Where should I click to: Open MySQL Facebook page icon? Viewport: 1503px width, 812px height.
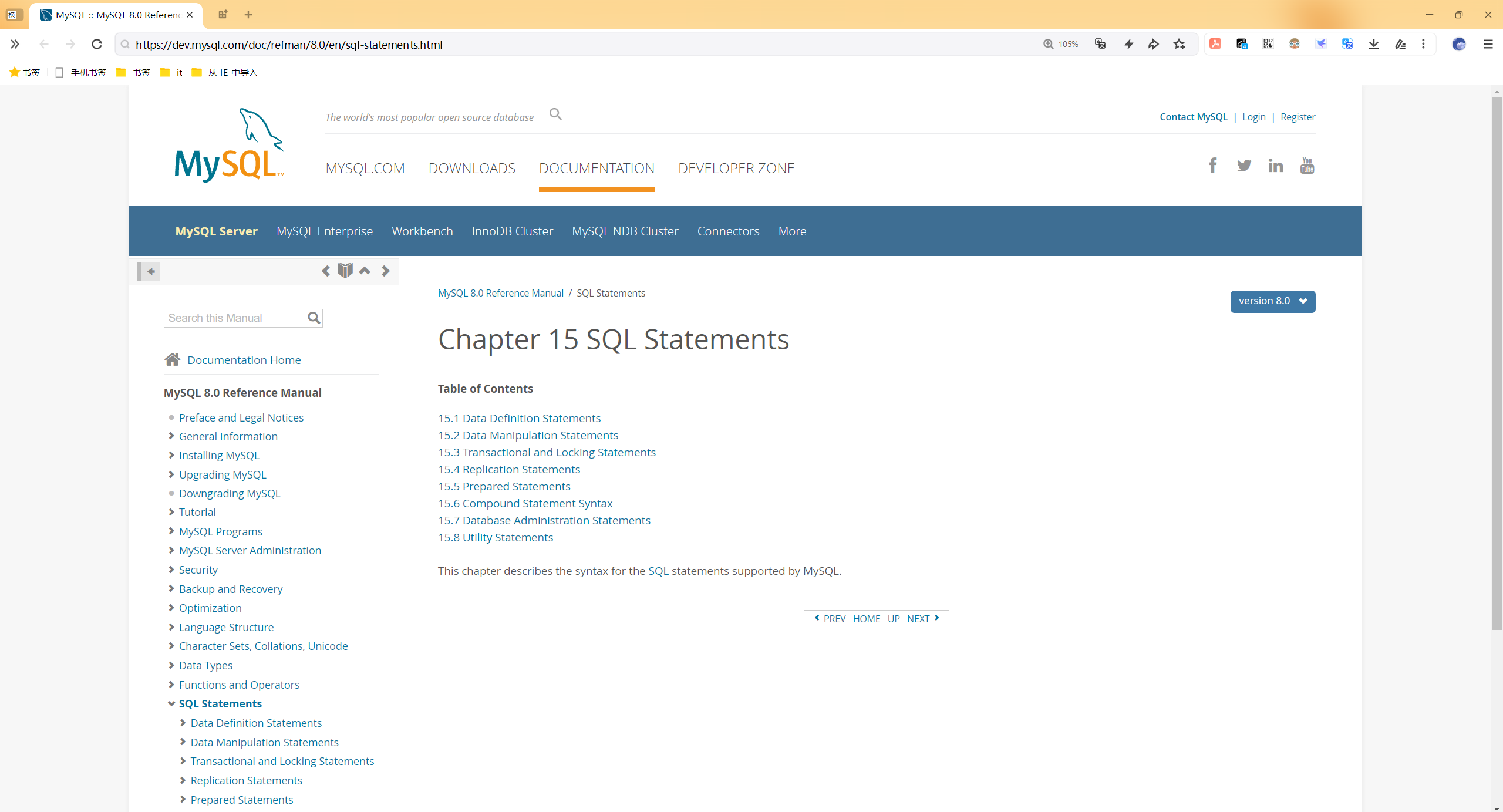point(1213,165)
